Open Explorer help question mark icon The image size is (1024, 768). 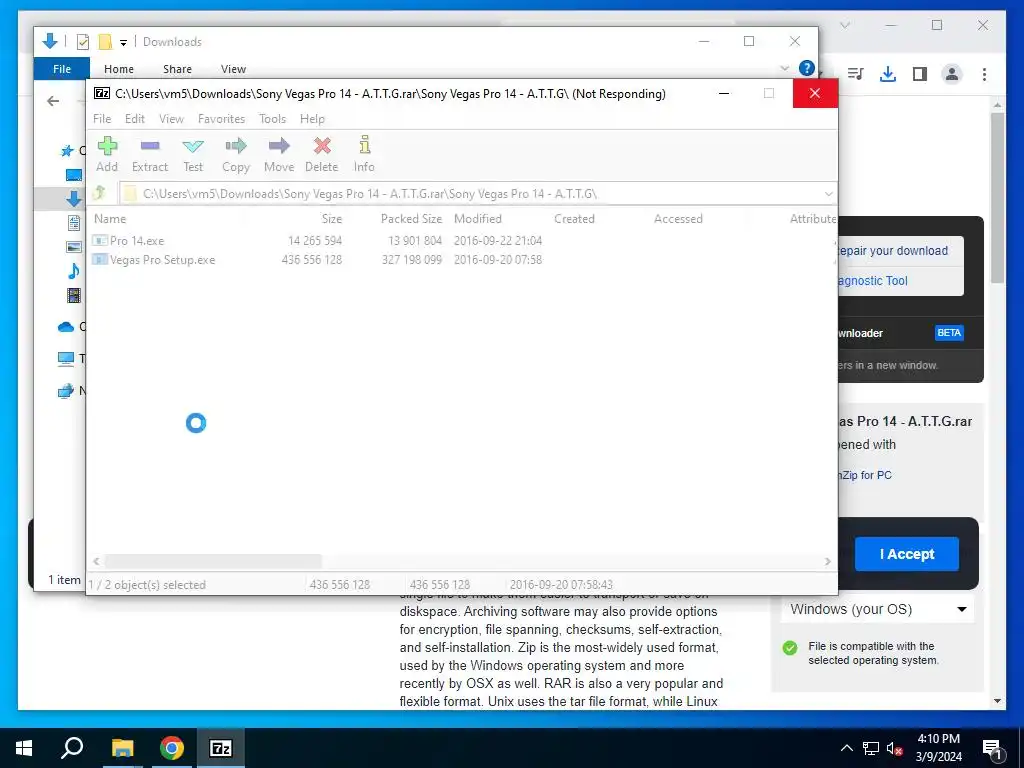(807, 68)
